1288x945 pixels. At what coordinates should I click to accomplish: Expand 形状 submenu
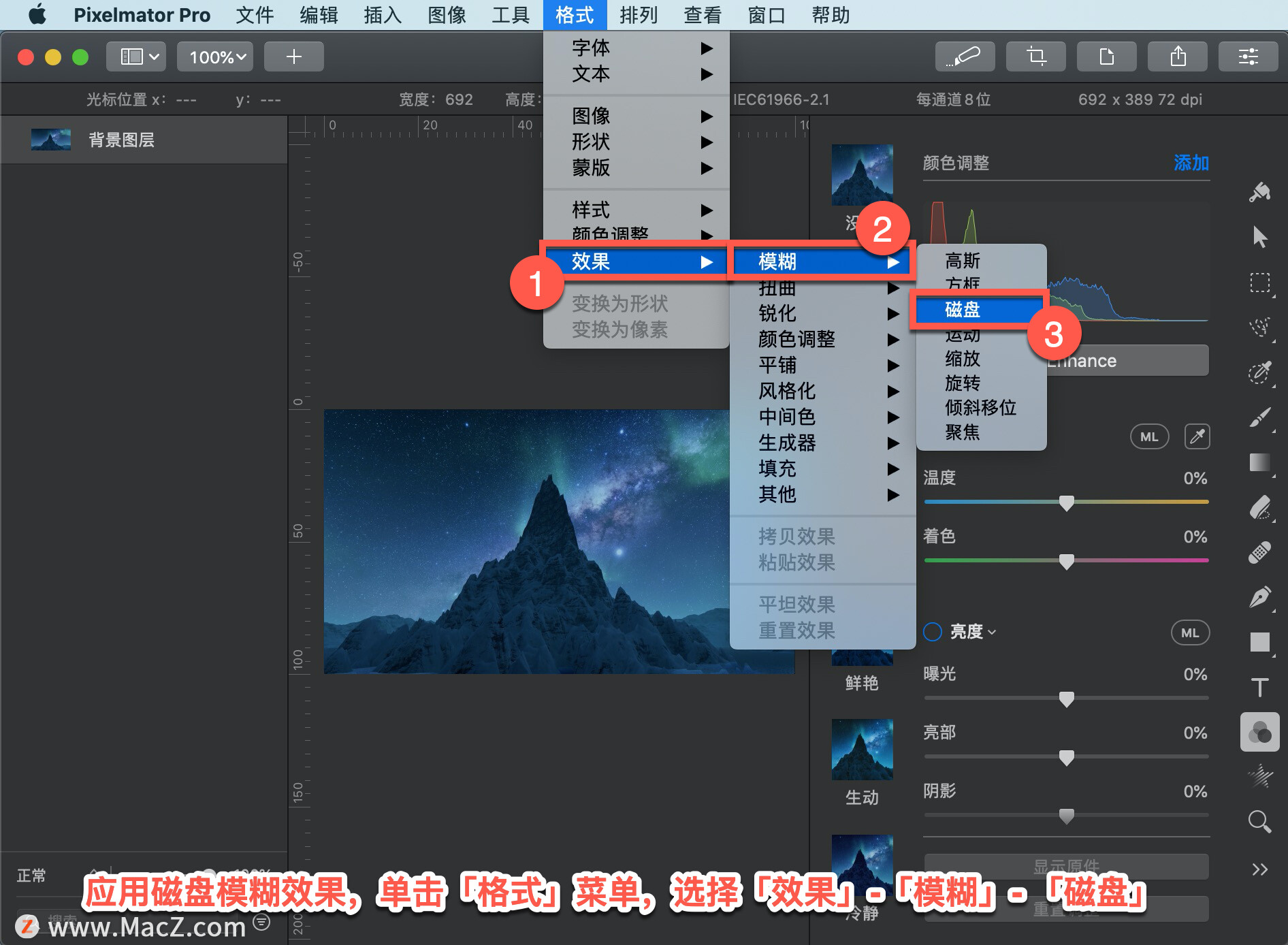pyautogui.click(x=637, y=142)
